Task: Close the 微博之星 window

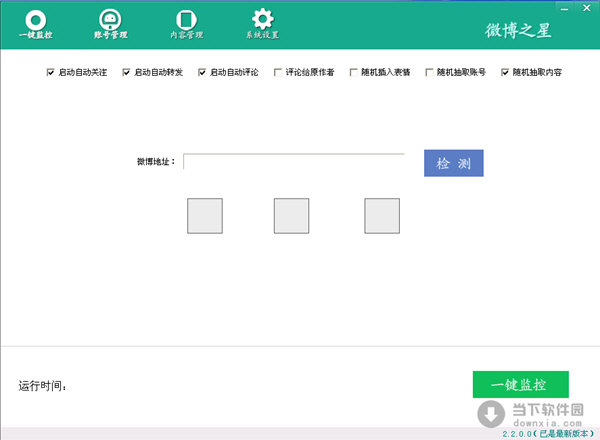Action: [x=587, y=8]
